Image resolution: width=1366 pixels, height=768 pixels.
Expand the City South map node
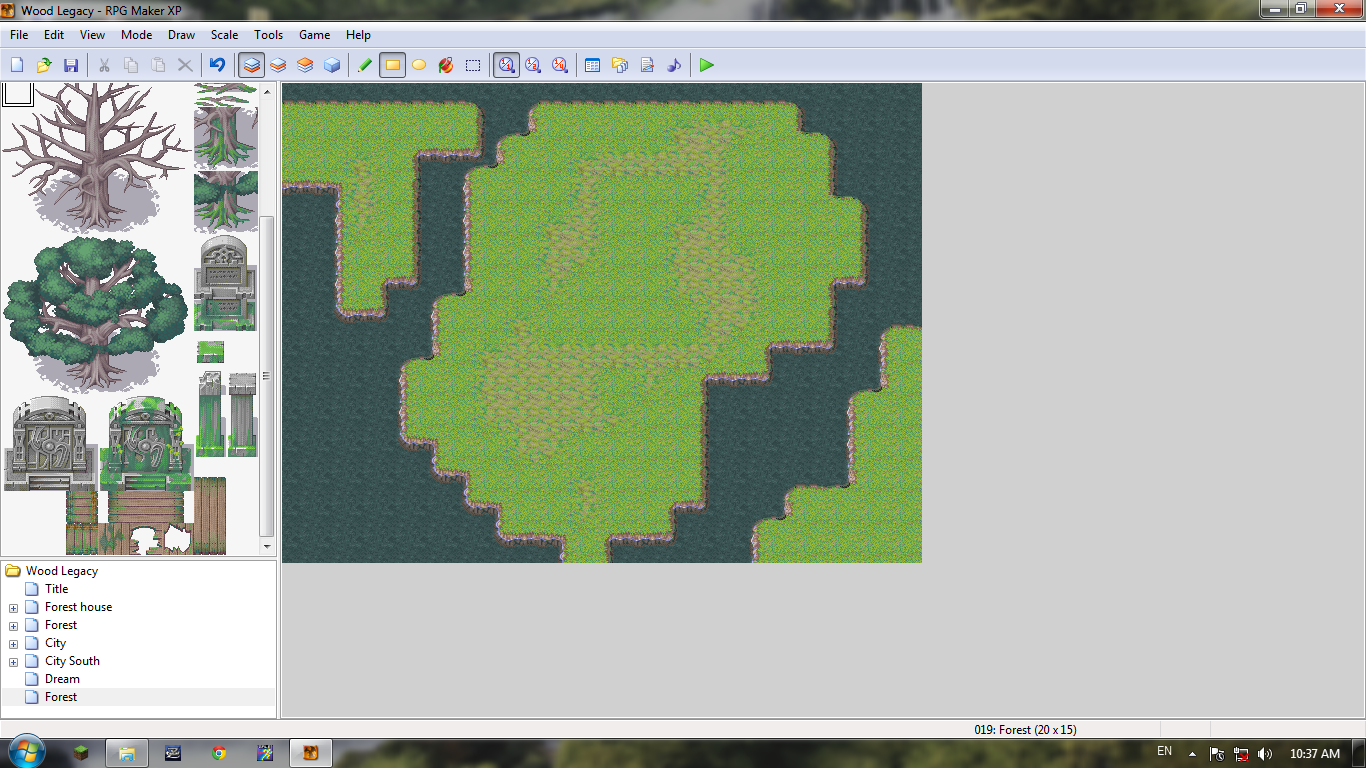pyautogui.click(x=12, y=661)
